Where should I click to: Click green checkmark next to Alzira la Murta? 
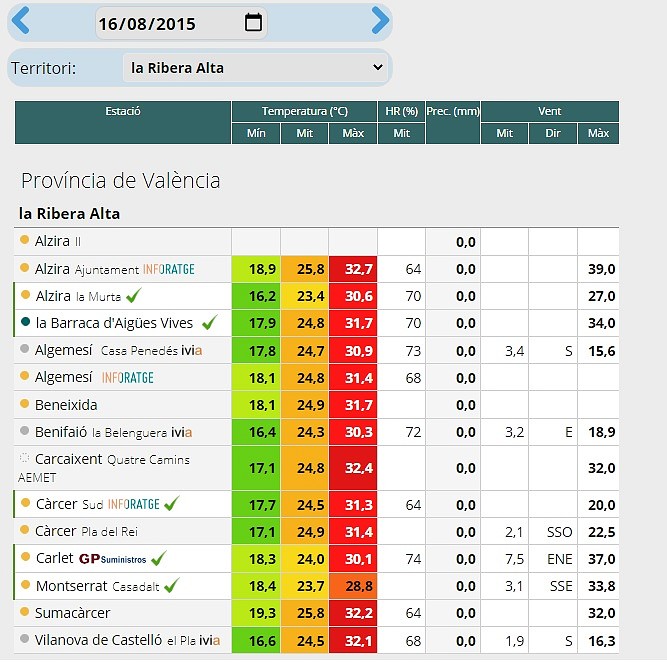click(134, 295)
